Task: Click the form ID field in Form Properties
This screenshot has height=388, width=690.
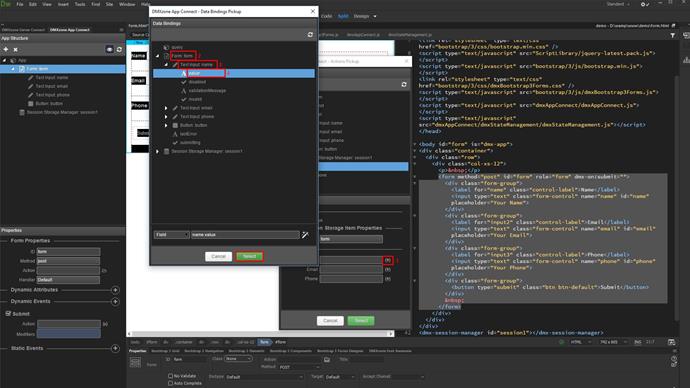Action: pyautogui.click(x=68, y=252)
